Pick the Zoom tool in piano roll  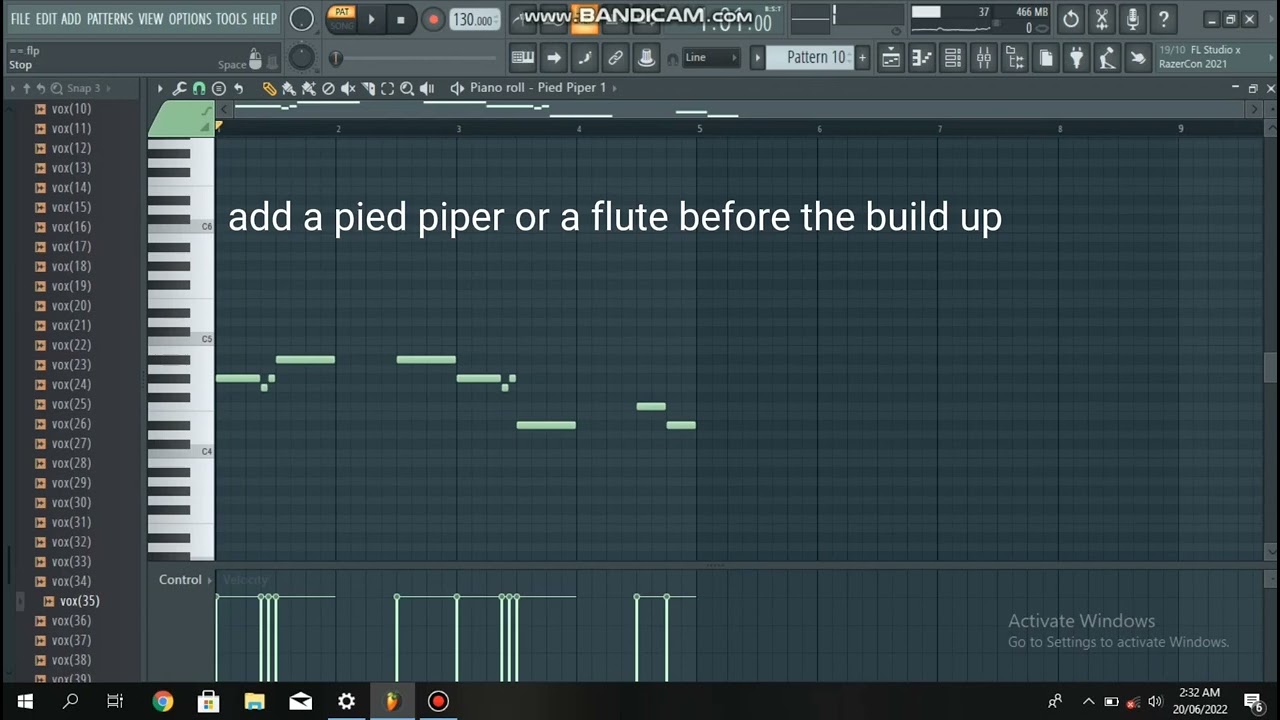tap(407, 88)
